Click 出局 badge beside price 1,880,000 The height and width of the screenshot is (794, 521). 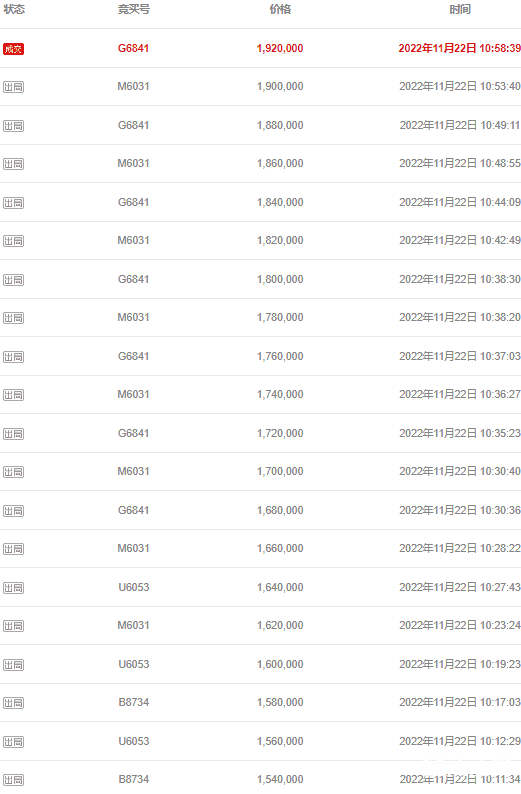pyautogui.click(x=13, y=126)
